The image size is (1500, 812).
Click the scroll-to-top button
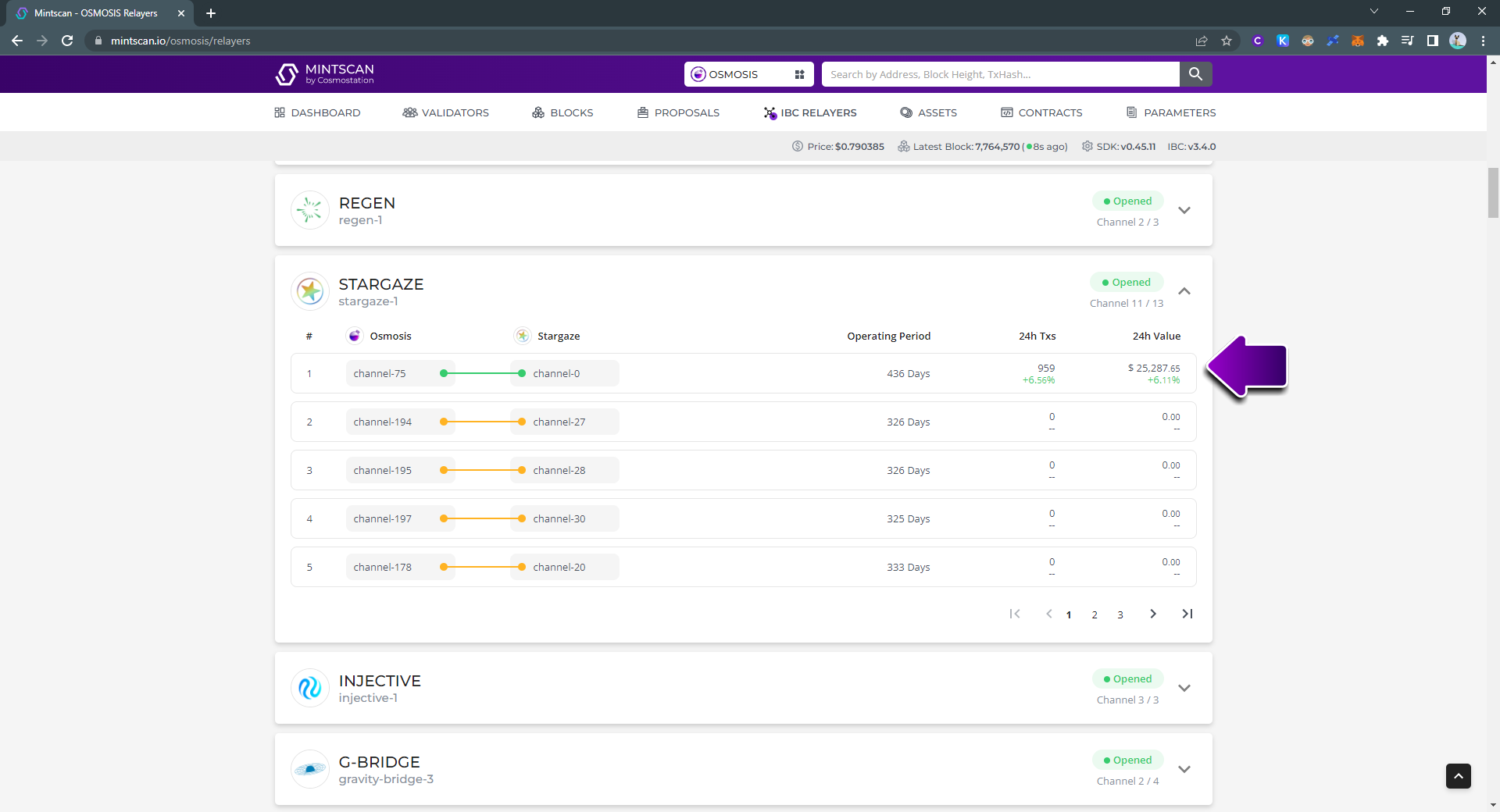(x=1459, y=776)
